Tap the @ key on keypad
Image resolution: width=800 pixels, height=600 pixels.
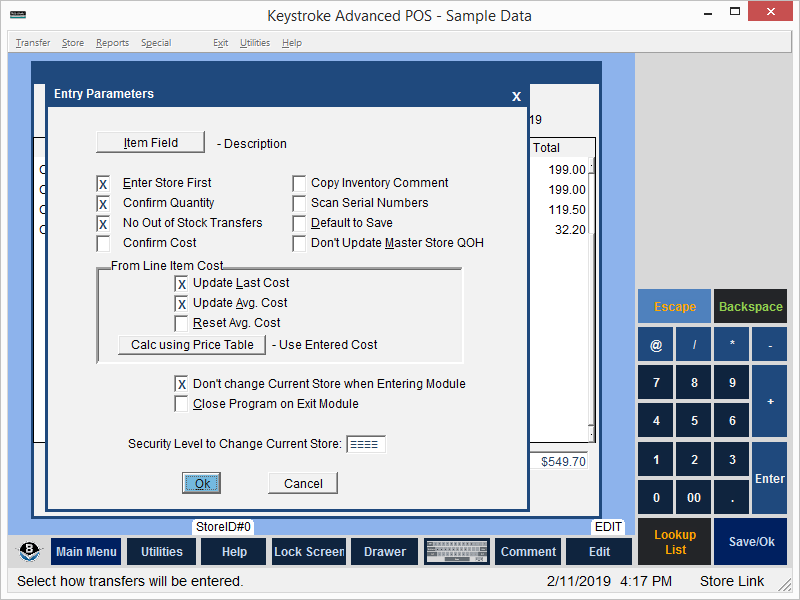click(x=656, y=345)
